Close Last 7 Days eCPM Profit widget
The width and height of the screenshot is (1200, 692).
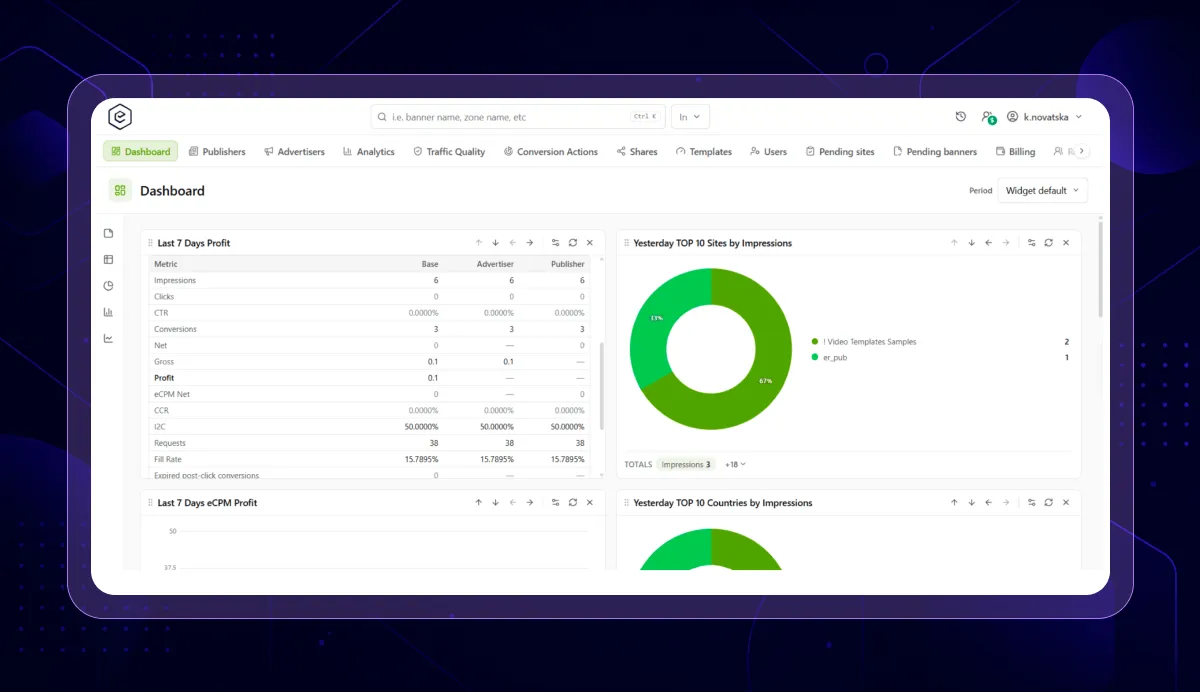point(590,503)
